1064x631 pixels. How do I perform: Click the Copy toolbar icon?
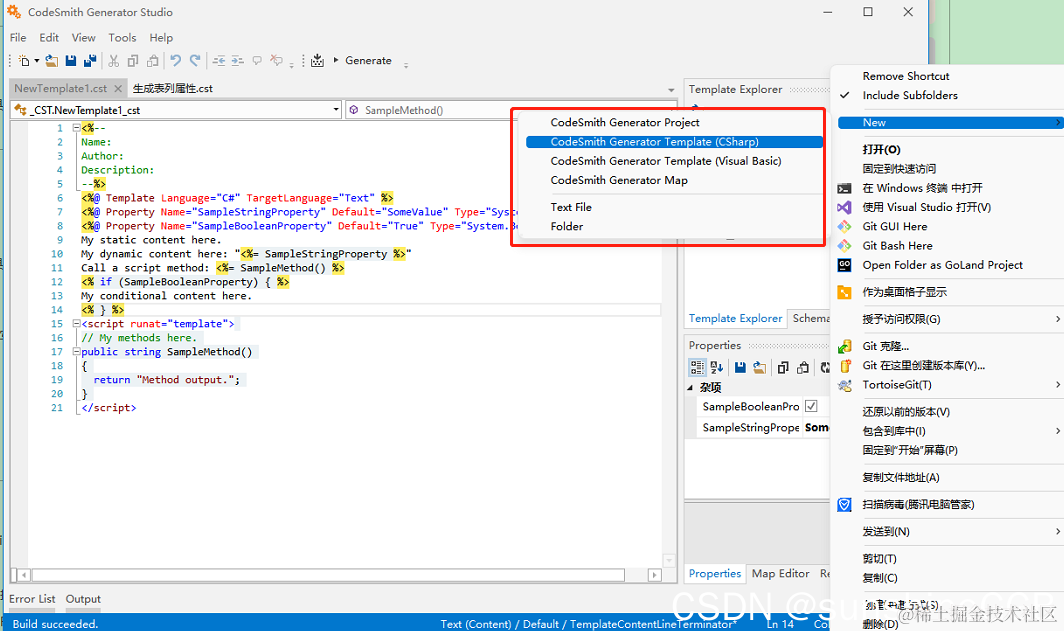[133, 61]
